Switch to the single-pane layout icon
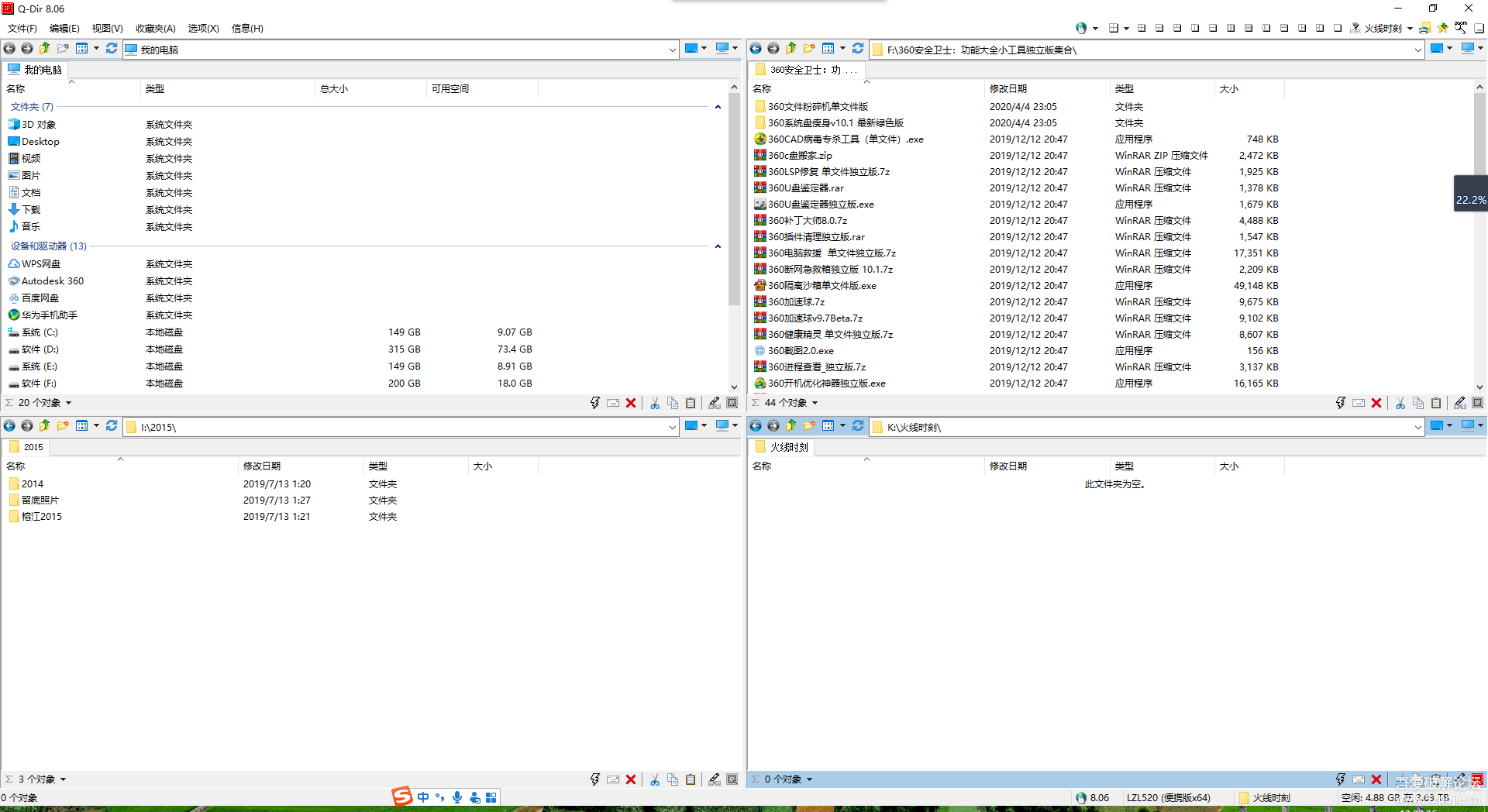 pyautogui.click(x=1338, y=28)
